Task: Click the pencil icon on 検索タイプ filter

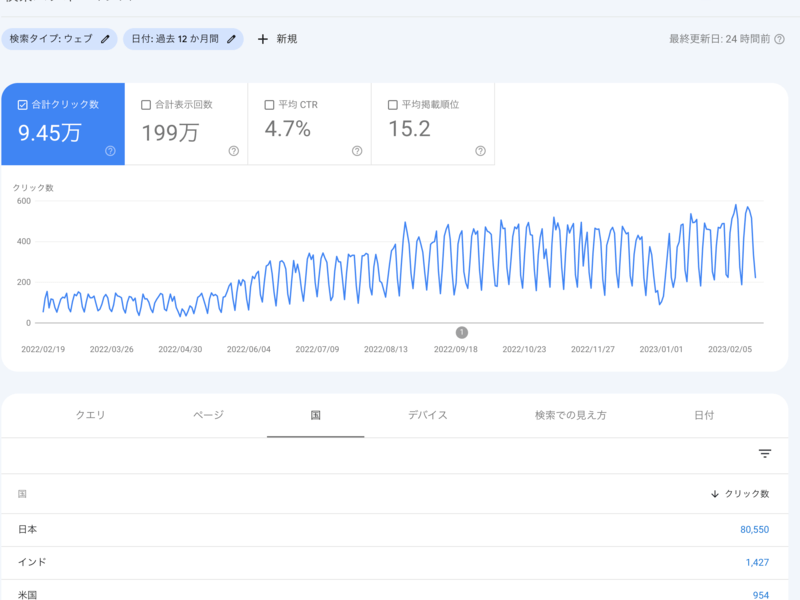Action: [x=106, y=39]
